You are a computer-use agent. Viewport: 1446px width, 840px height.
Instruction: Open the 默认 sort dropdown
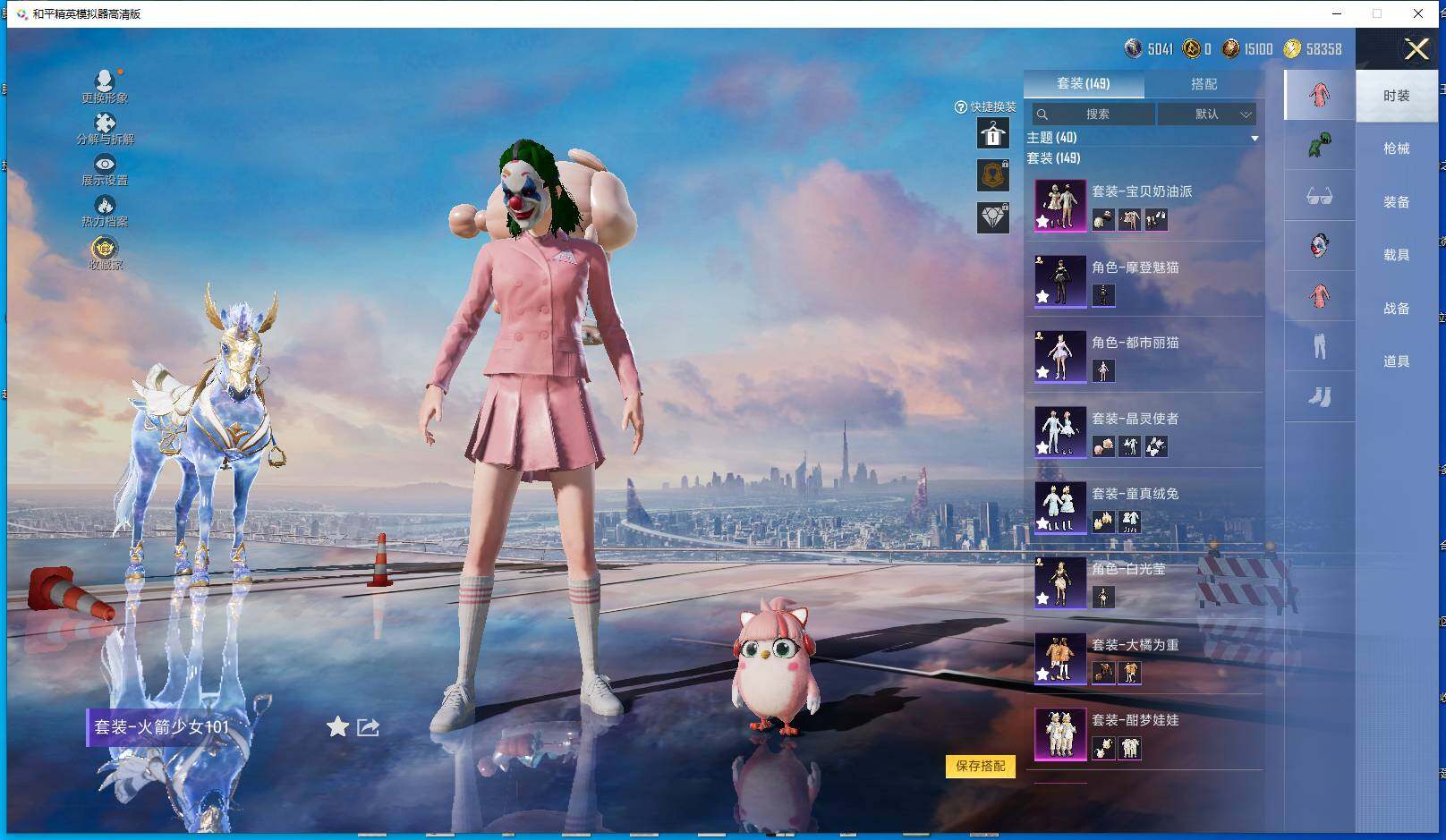pyautogui.click(x=1207, y=114)
